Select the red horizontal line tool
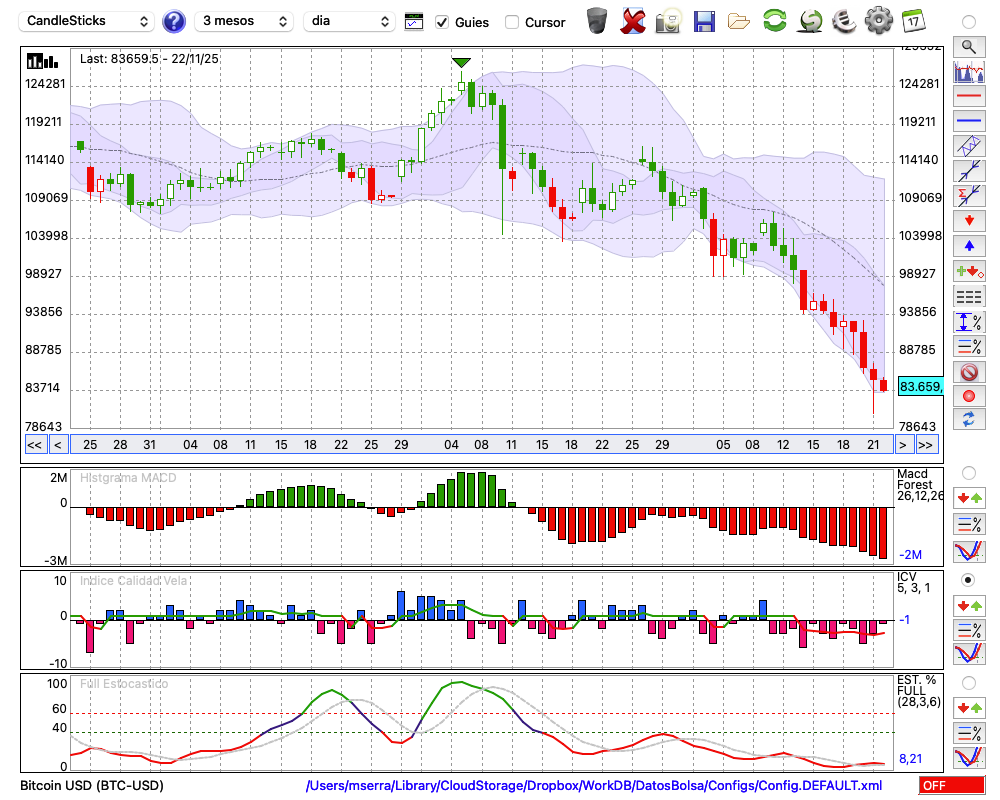Screen dimensions: 1000x800 (x=968, y=96)
